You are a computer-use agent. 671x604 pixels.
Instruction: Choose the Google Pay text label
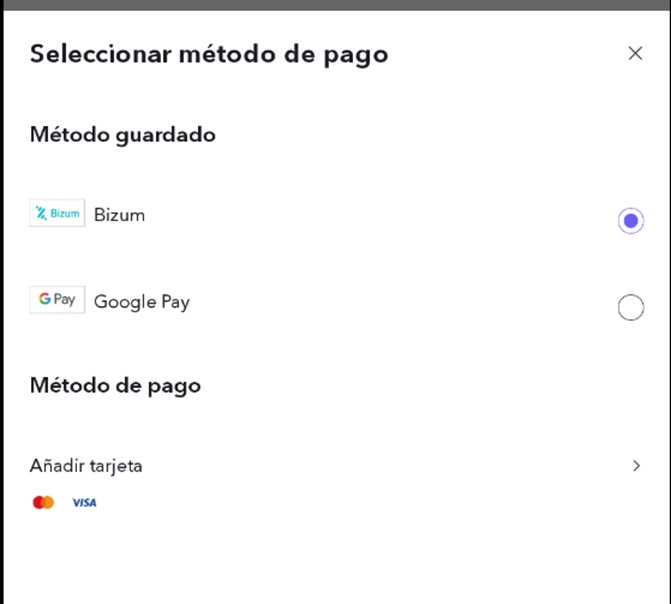[141, 301]
